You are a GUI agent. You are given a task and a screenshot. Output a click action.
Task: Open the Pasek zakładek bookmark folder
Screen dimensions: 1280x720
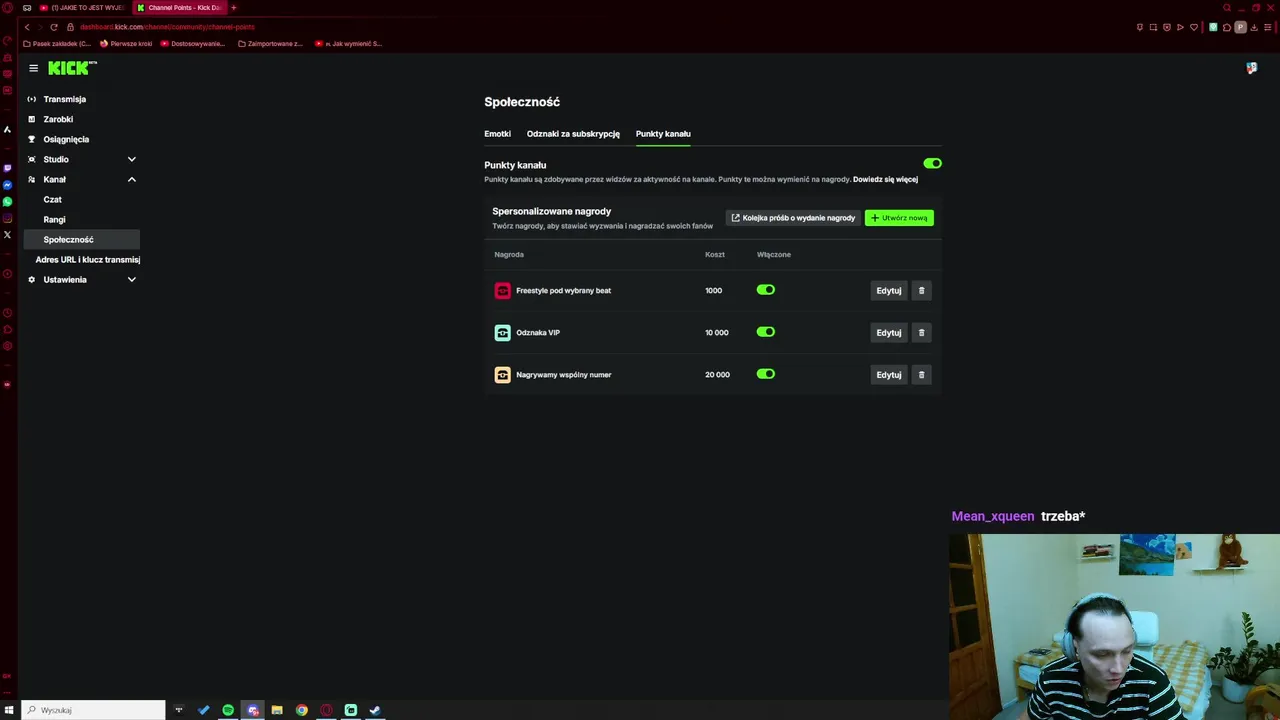[57, 43]
